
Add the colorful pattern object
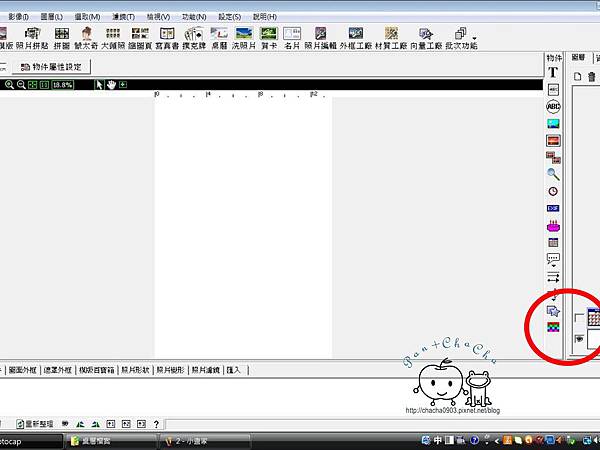(x=553, y=327)
